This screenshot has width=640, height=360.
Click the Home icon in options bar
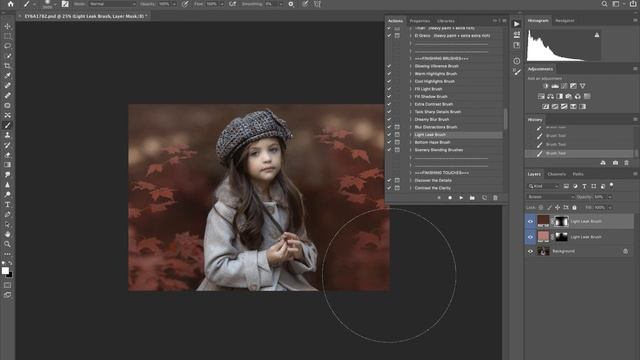[11, 4]
